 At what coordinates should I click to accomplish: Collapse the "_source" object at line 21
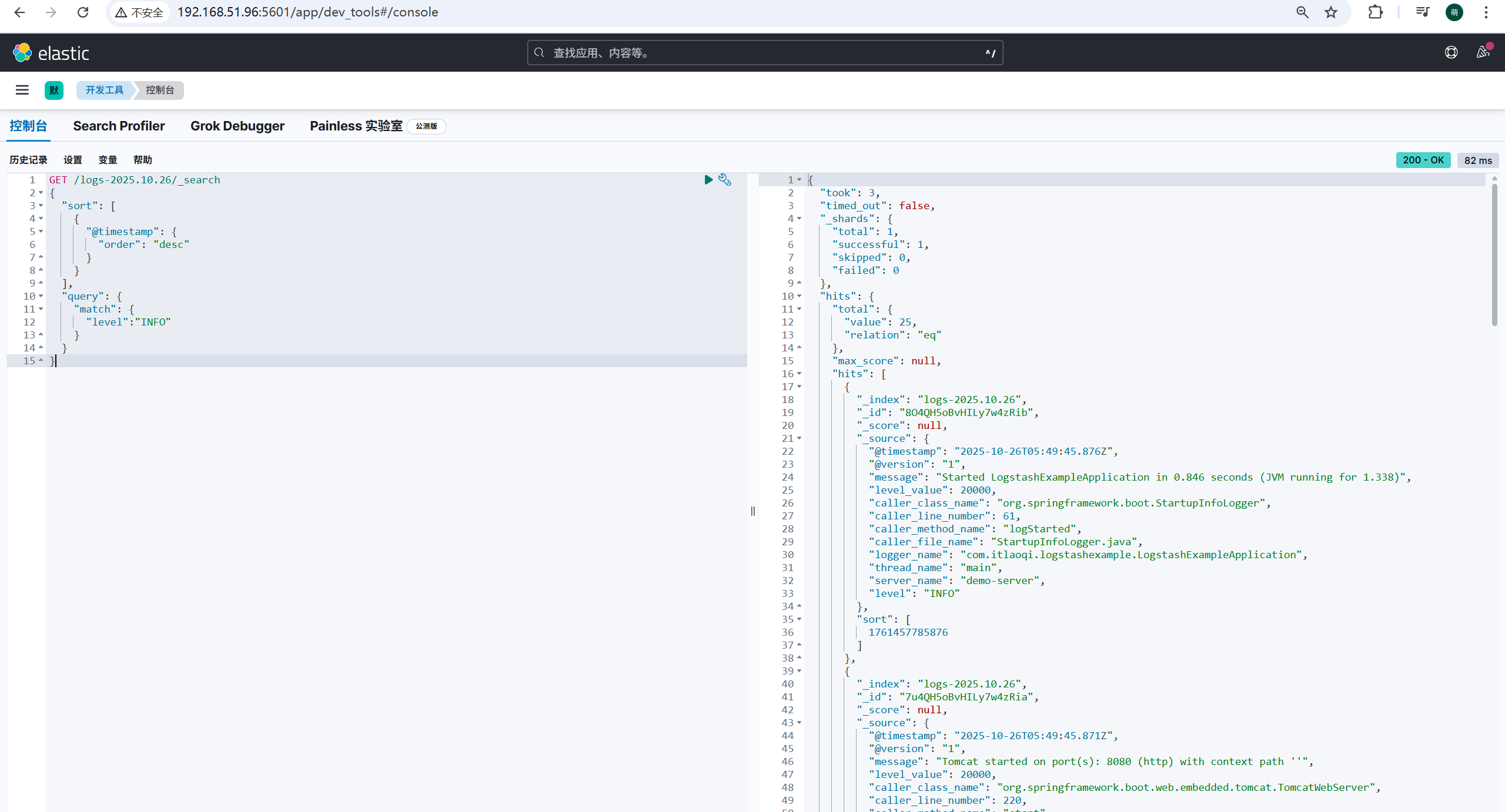point(799,438)
